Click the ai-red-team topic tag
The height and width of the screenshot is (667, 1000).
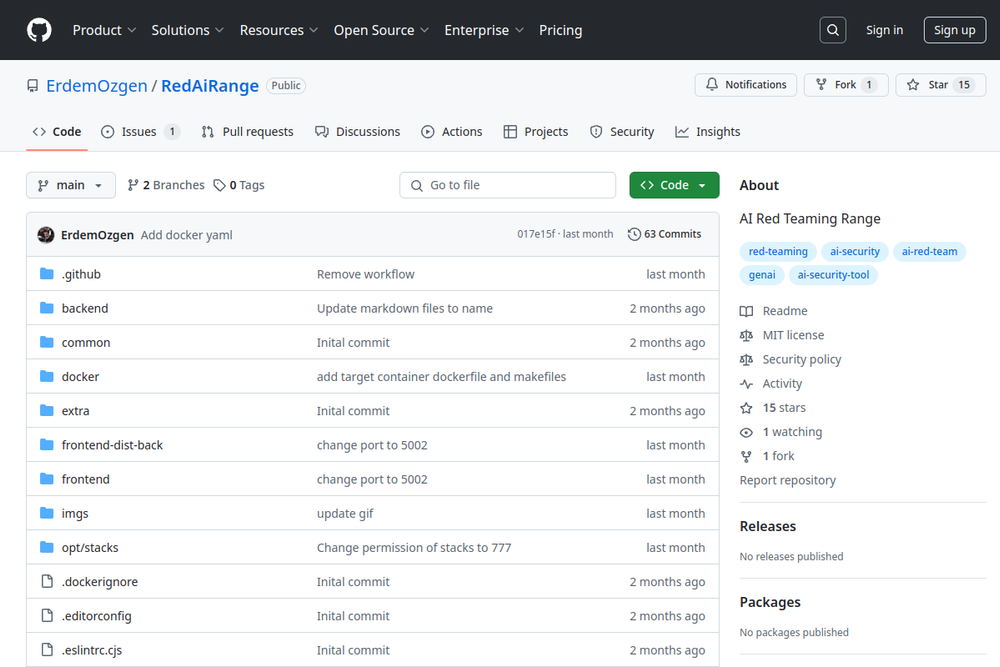tap(929, 251)
